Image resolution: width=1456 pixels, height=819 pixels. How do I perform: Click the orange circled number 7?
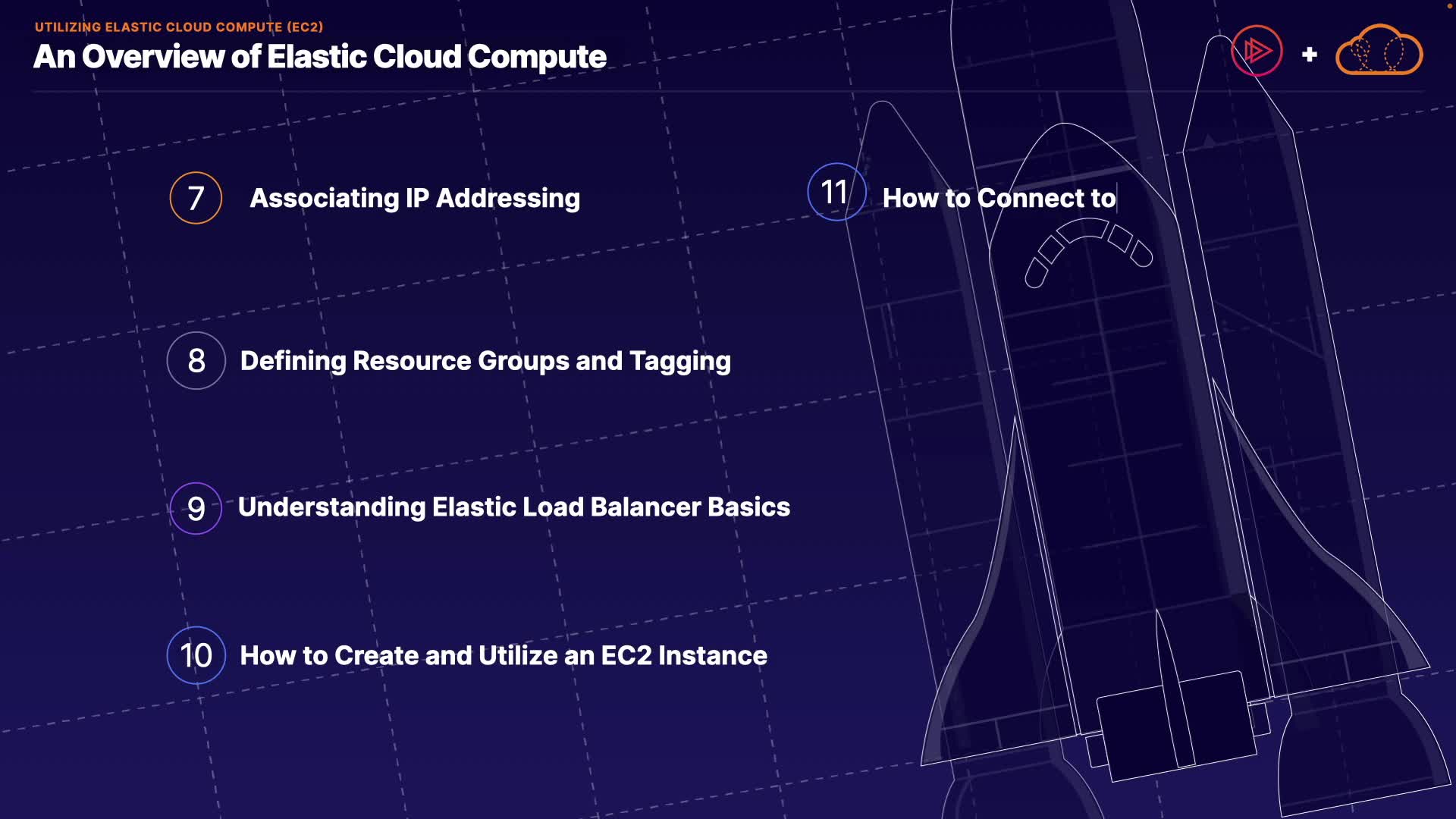pos(196,198)
